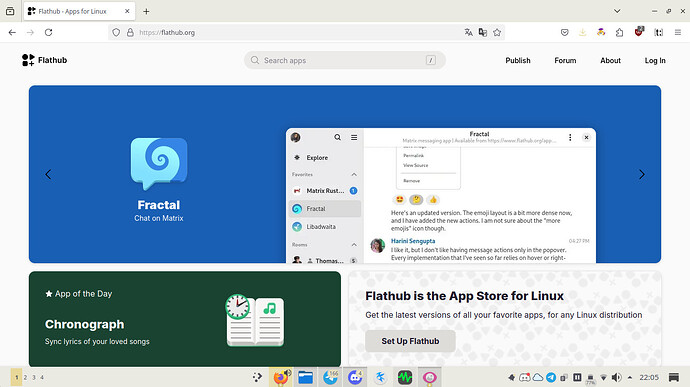This screenshot has height=387, width=690.
Task: Click Log In in the header
Action: point(655,60)
